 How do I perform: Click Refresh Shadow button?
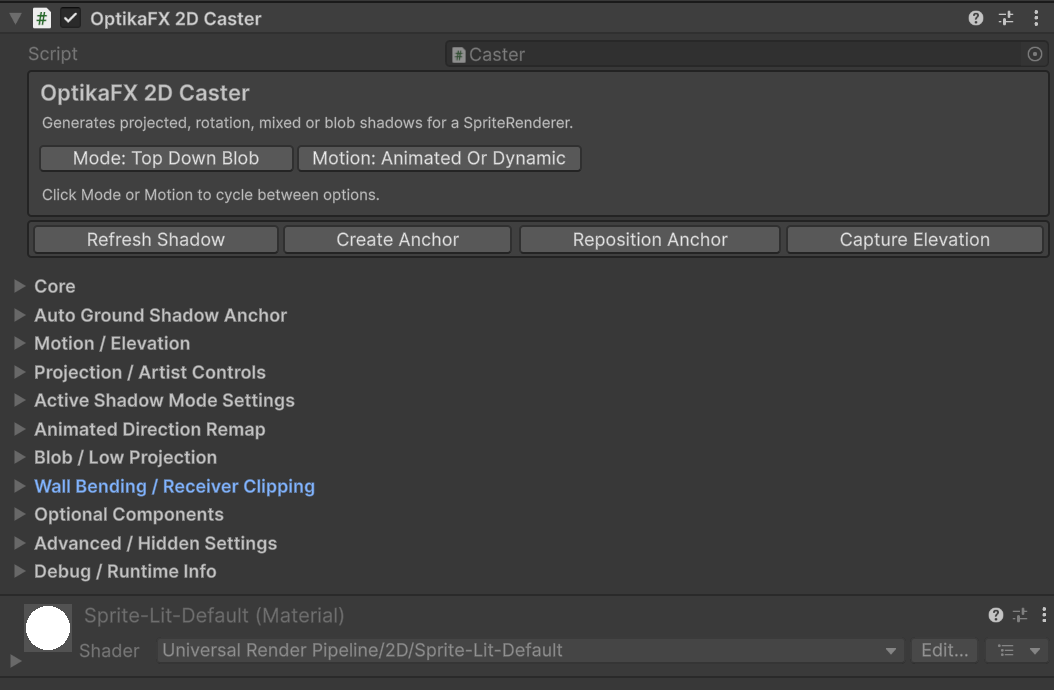[x=156, y=239]
